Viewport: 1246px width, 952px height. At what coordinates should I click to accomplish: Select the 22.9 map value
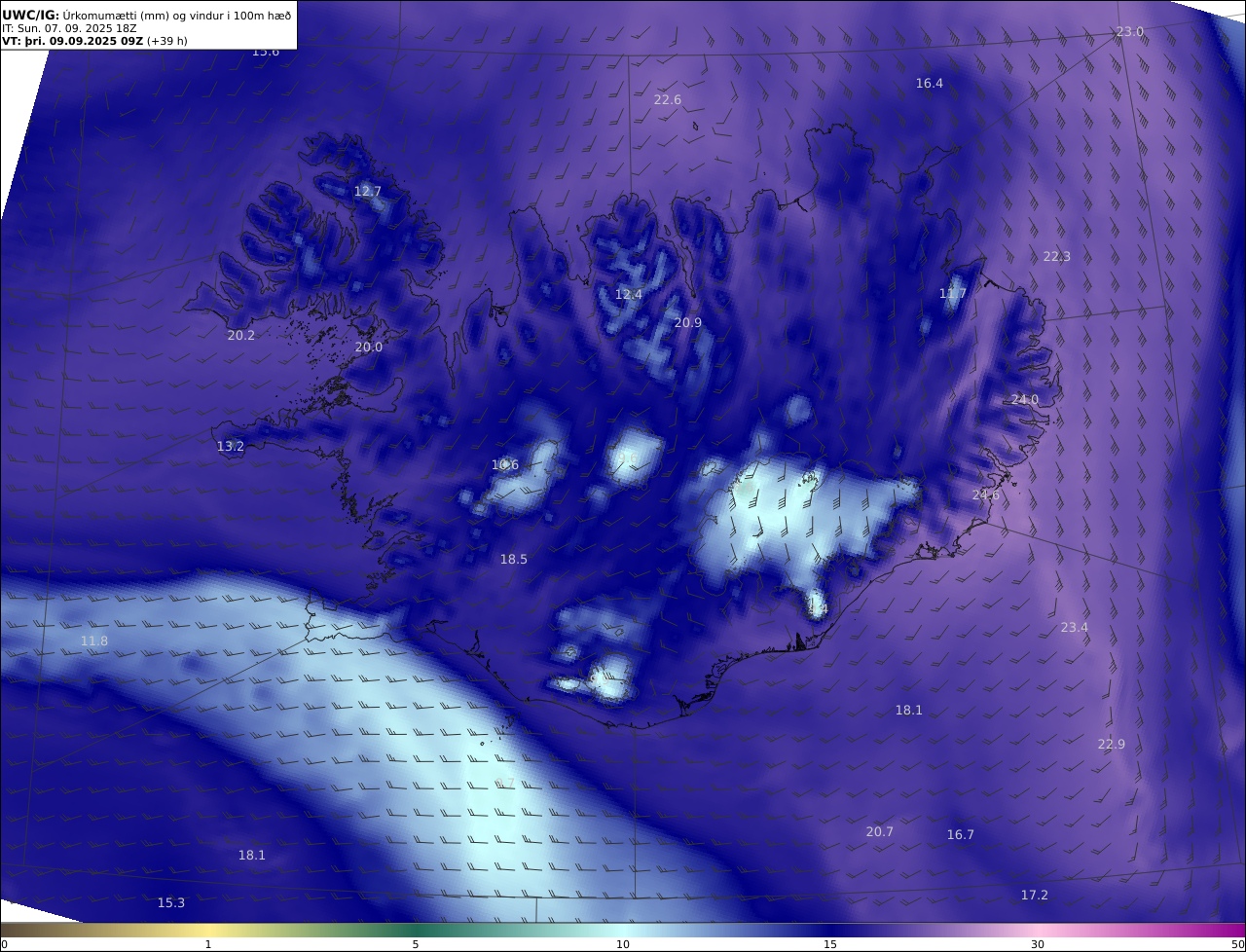pos(1111,745)
